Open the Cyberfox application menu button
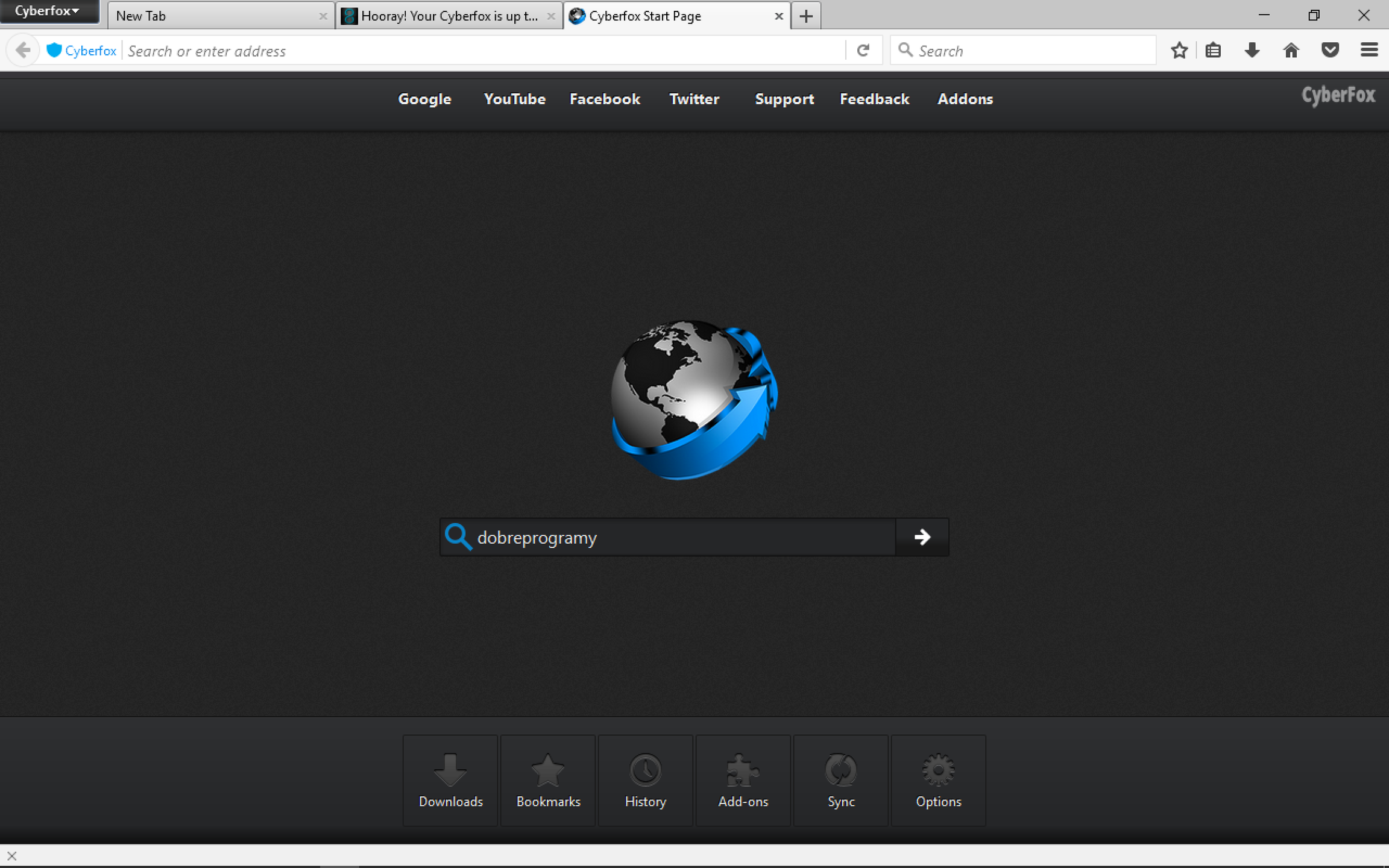Image resolution: width=1389 pixels, height=868 pixels. click(x=48, y=11)
